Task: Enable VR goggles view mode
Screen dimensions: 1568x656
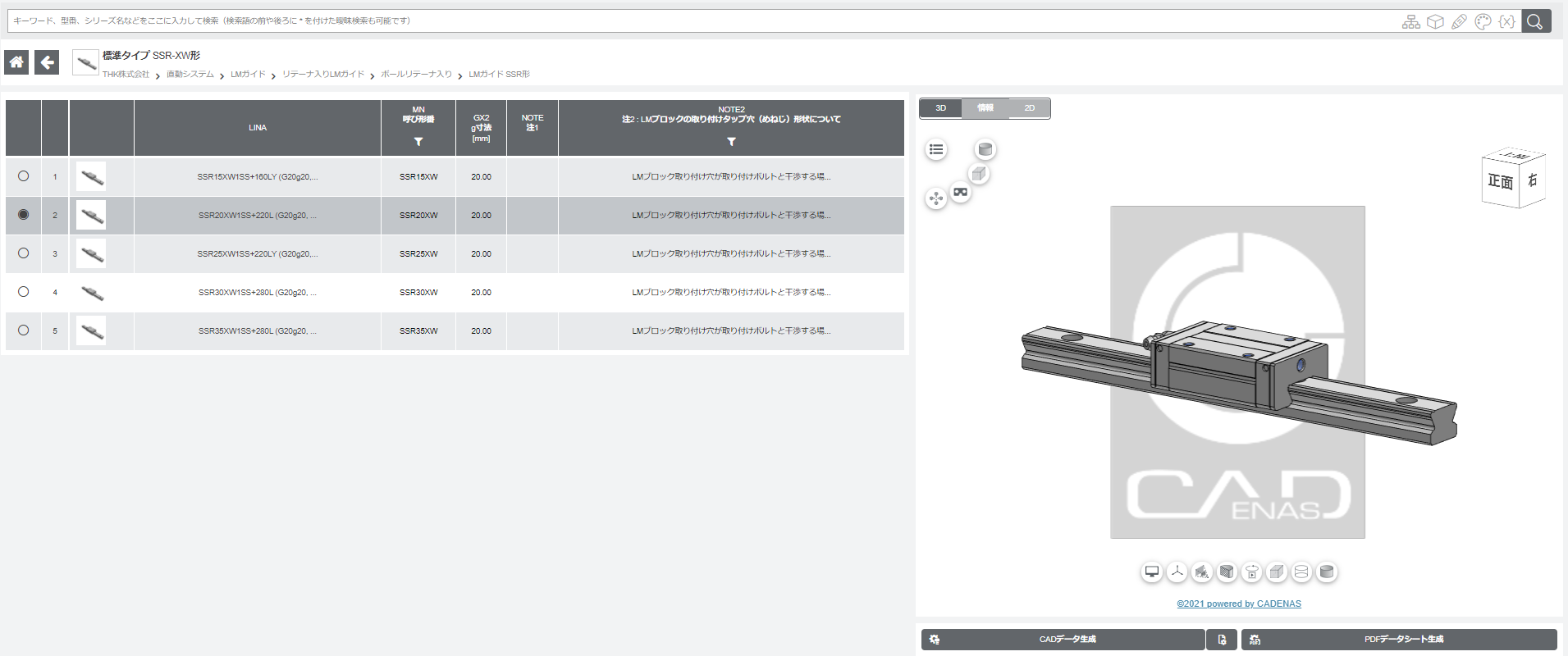Action: [x=960, y=192]
